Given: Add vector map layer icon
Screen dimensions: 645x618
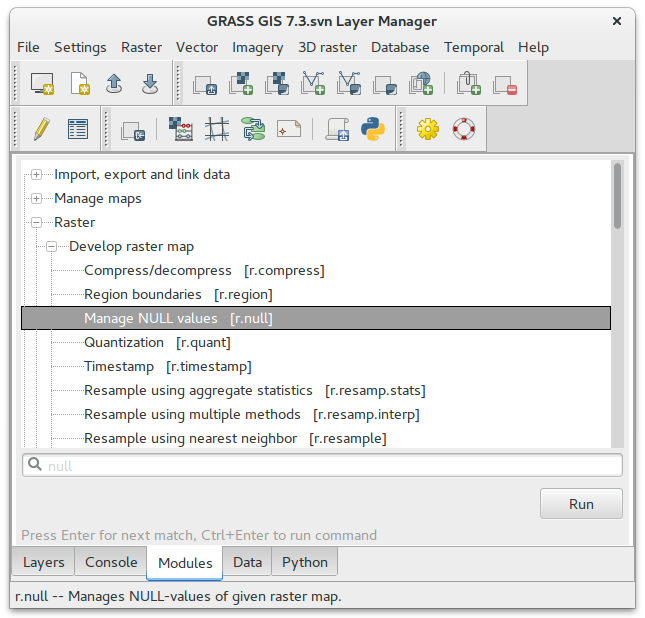Looking at the screenshot, I should pyautogui.click(x=313, y=84).
